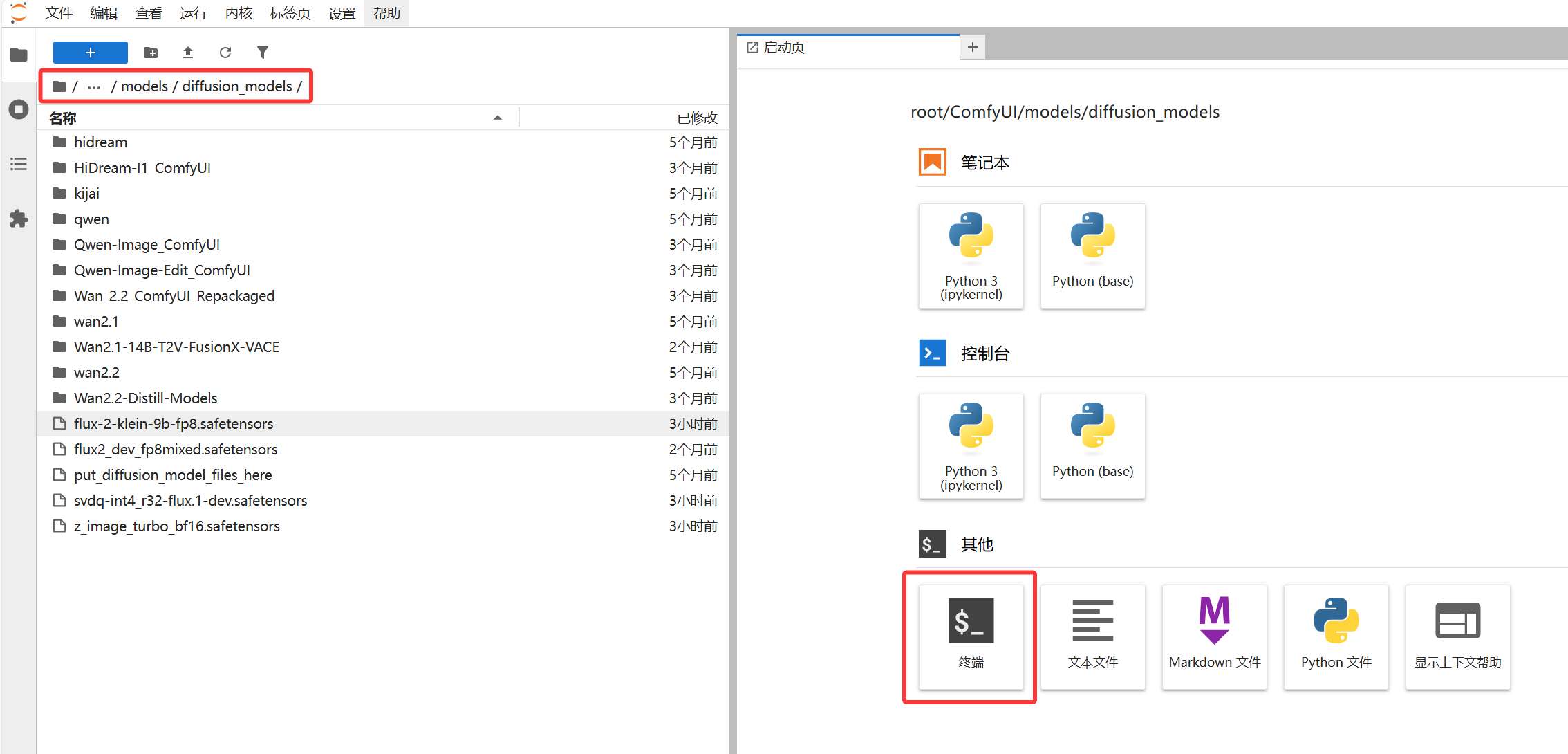Expand the collapsed breadcrumb ellipsis

click(94, 87)
